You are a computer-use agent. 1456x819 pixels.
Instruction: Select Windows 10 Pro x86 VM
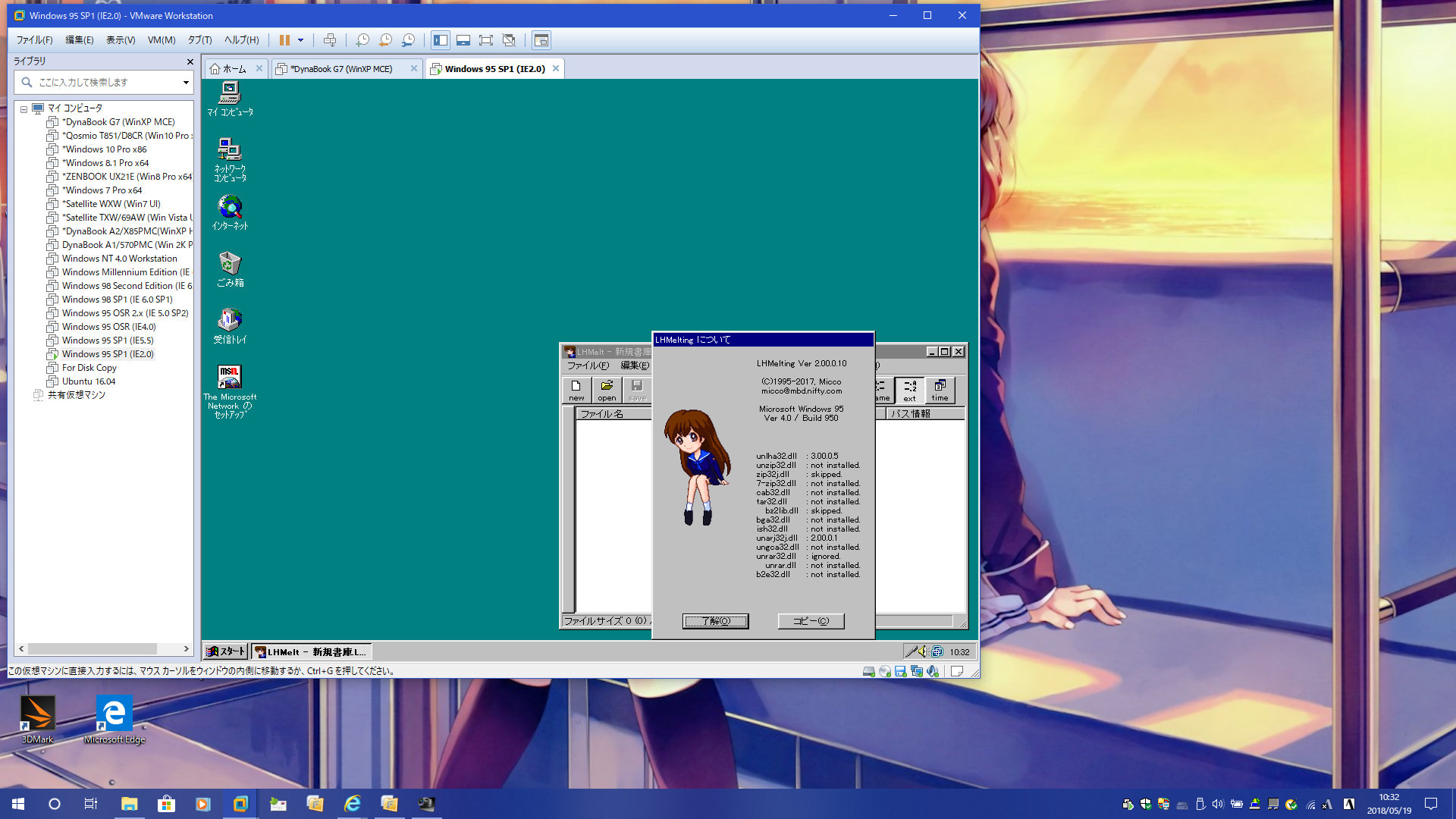click(x=97, y=149)
